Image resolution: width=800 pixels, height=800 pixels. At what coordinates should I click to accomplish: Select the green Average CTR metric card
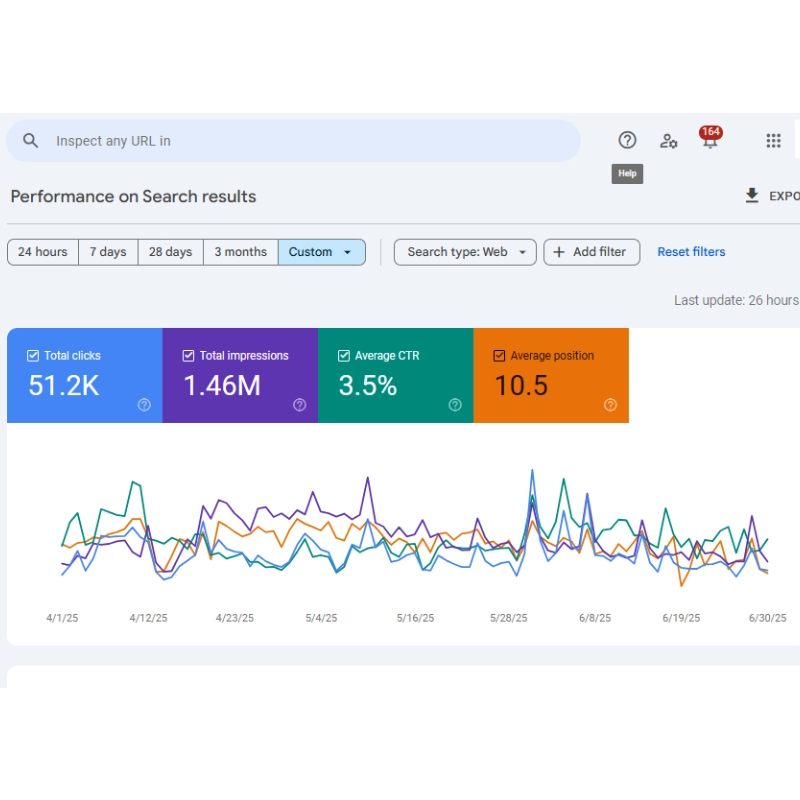(395, 375)
